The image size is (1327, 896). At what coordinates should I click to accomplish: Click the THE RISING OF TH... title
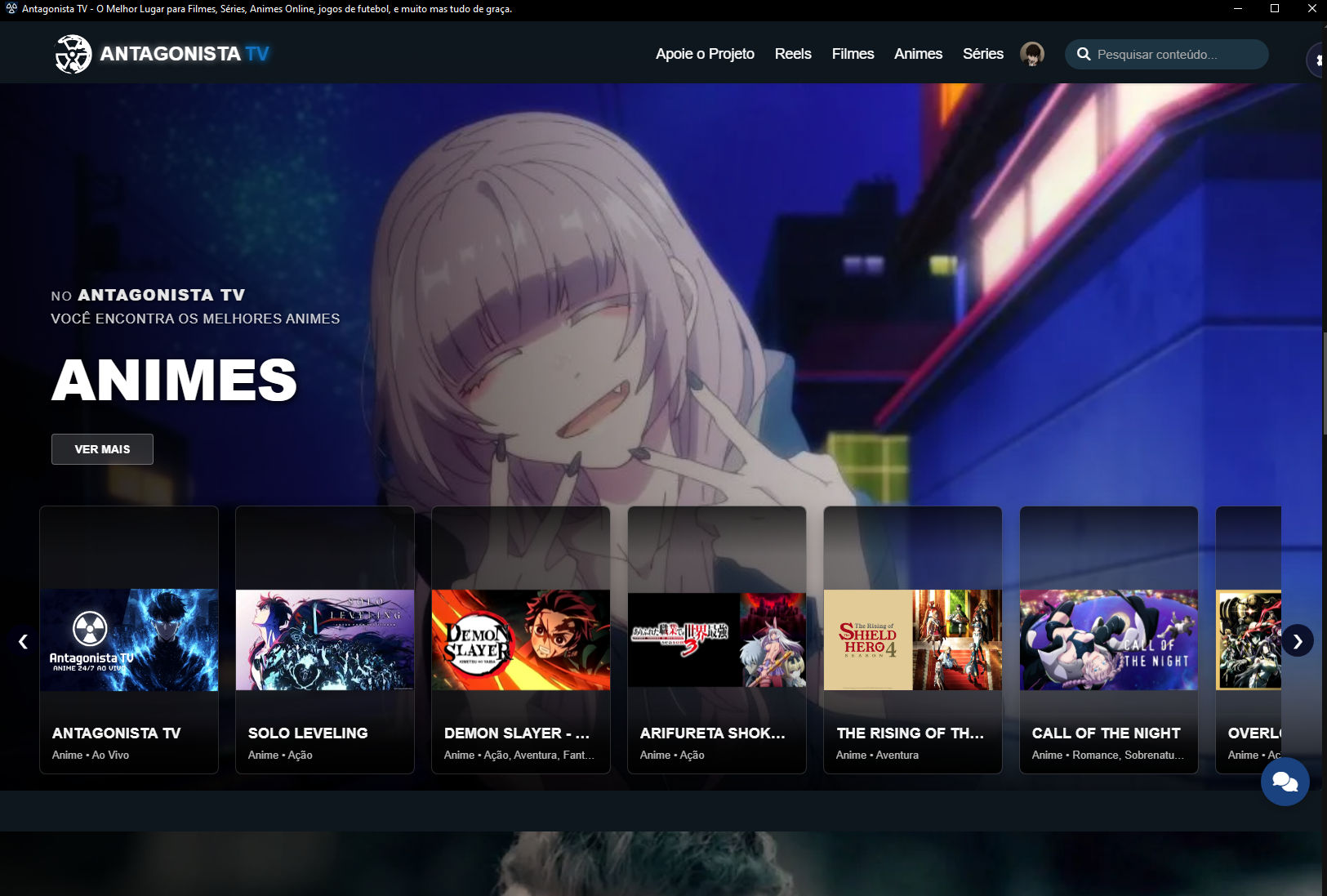(910, 733)
